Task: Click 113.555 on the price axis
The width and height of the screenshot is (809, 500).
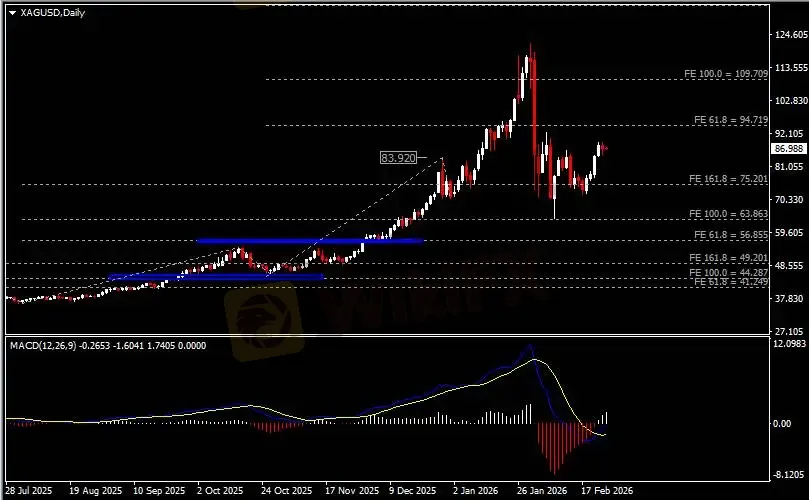Action: point(789,68)
